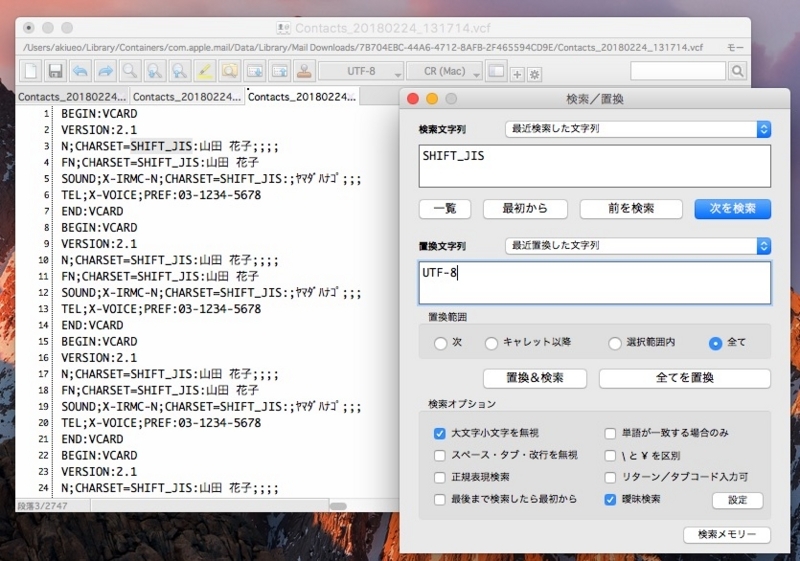Click the 全てを置換 button
The image size is (800, 561).
coord(685,378)
